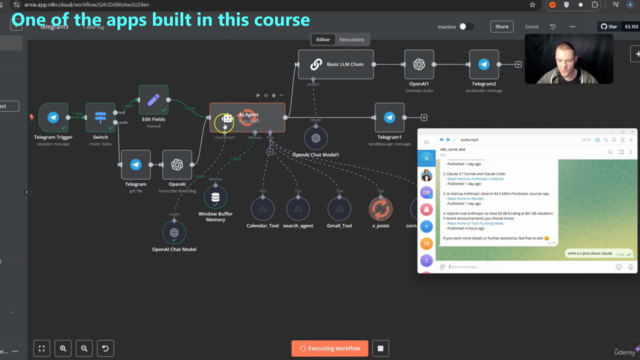
Task: Select the Gmail_Tool node
Action: 339,209
